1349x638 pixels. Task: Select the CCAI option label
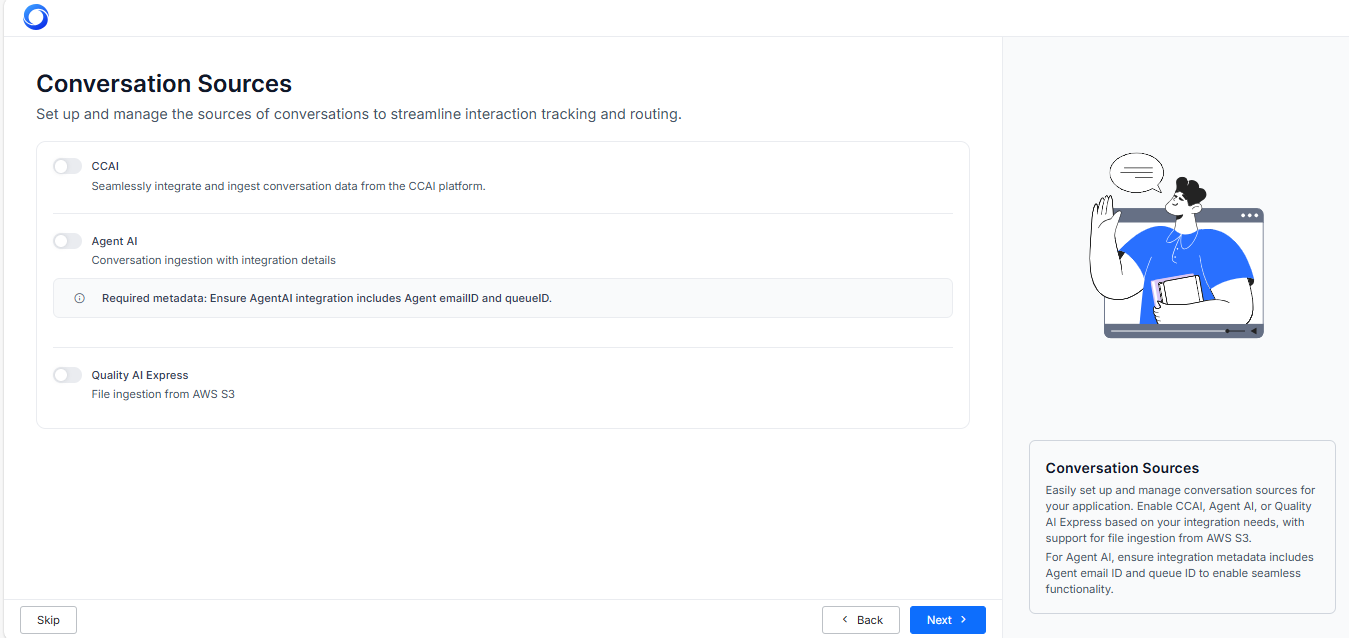pos(105,166)
